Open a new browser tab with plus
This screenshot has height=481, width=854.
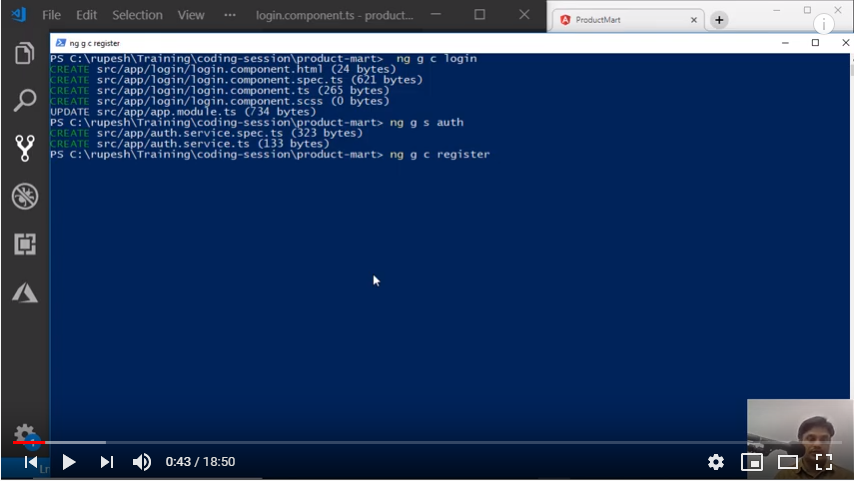click(718, 20)
